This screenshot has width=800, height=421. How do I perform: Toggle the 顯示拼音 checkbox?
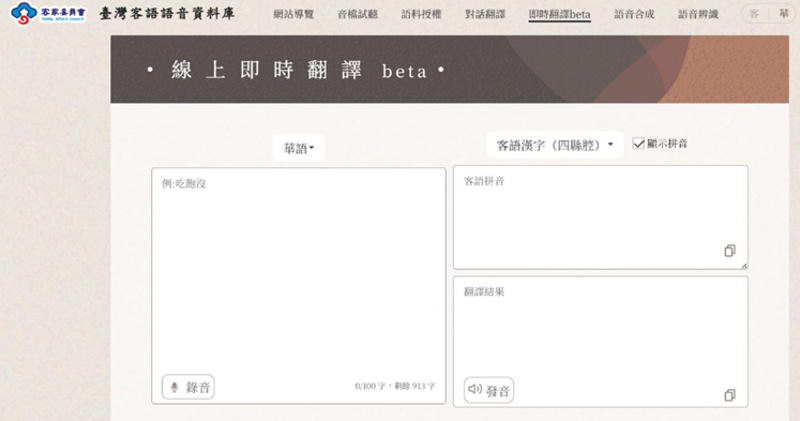pos(639,144)
